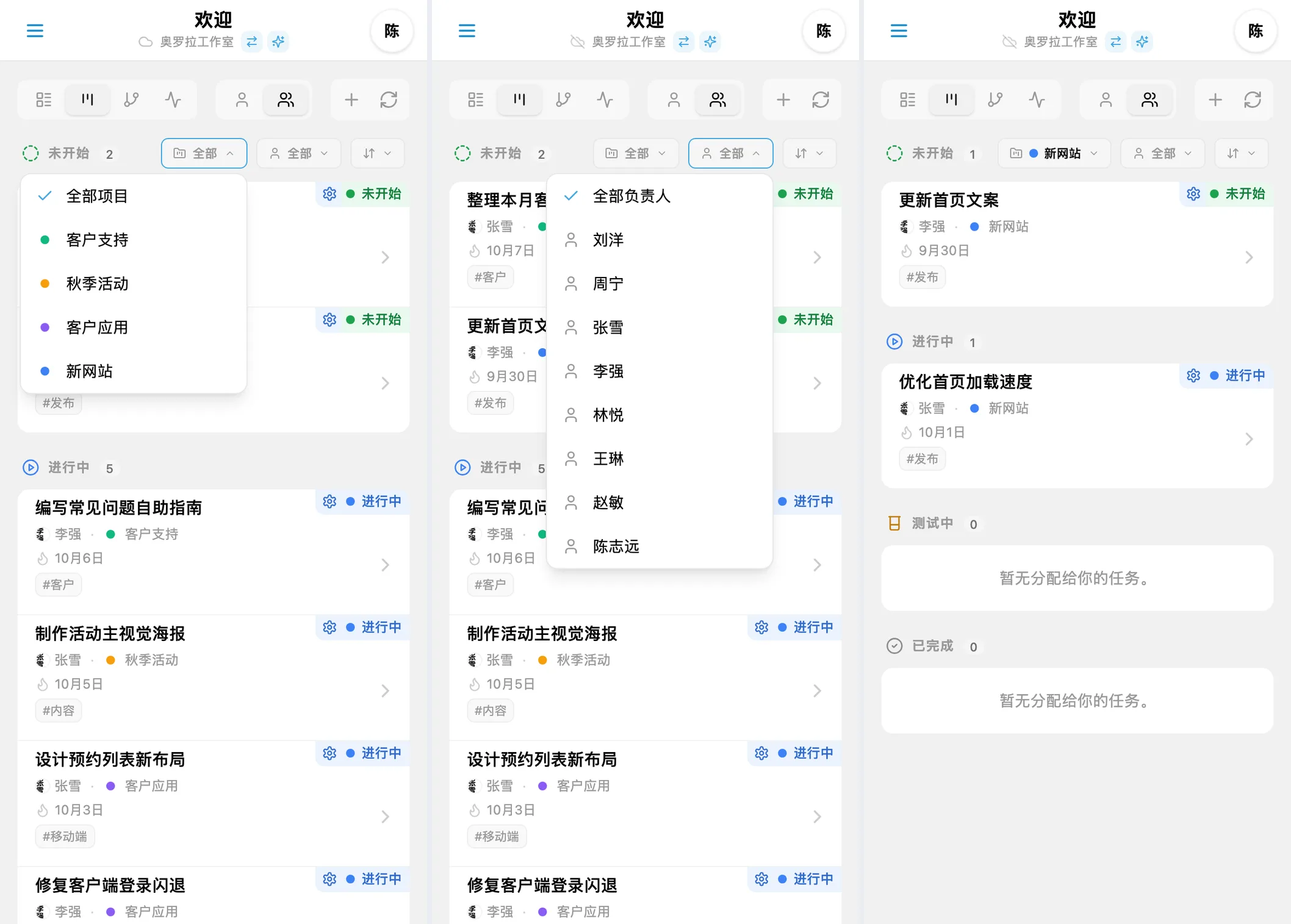
Task: Filter by assignee 王琳
Action: point(660,459)
